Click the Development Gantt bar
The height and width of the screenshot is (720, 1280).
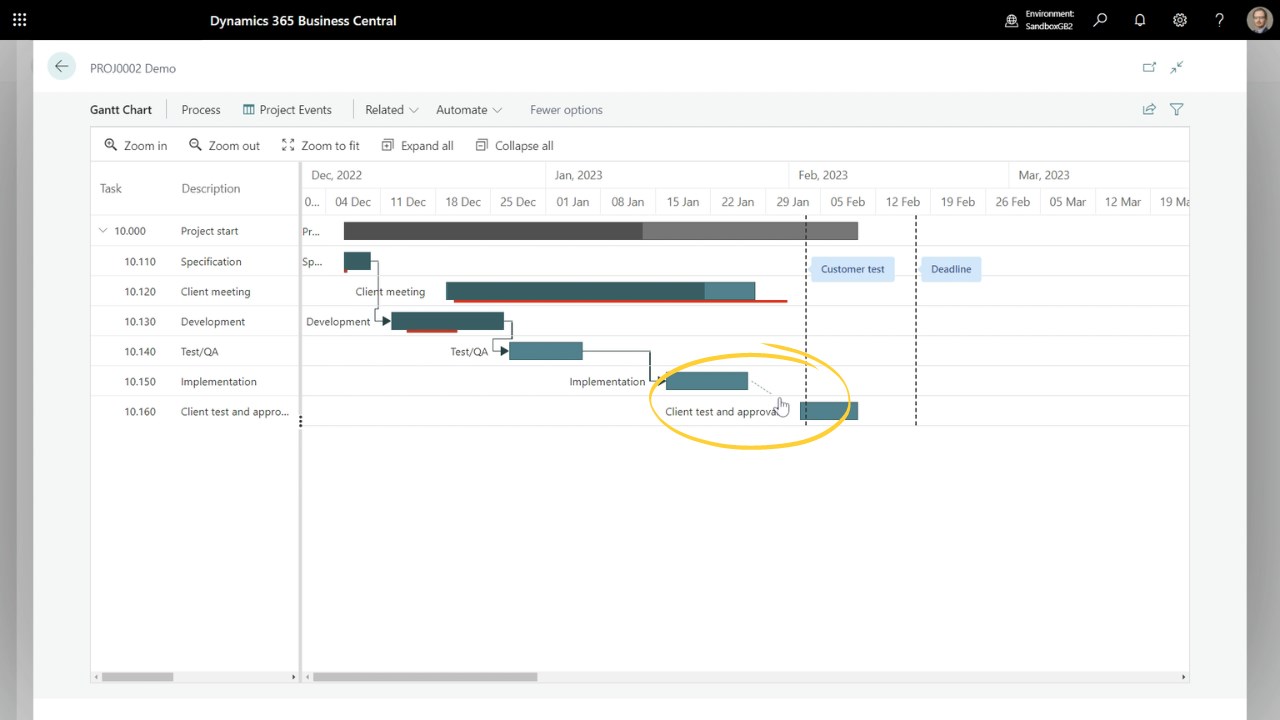[447, 321]
